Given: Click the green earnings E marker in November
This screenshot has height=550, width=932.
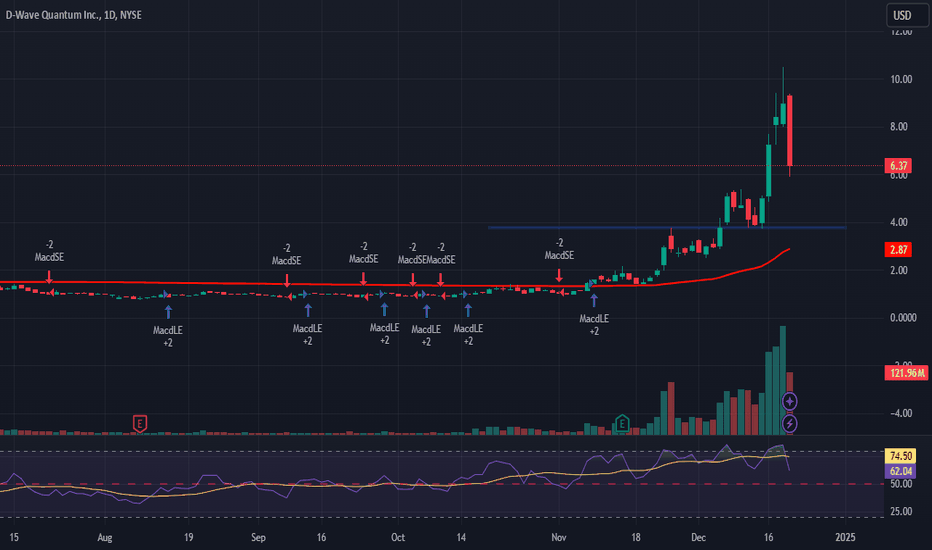Looking at the screenshot, I should pos(622,423).
